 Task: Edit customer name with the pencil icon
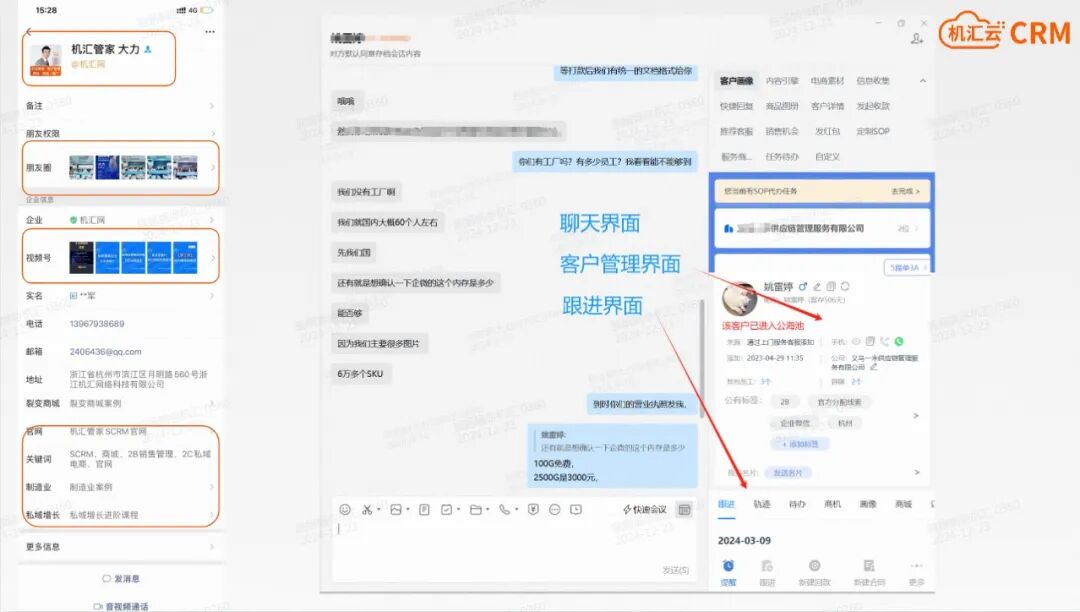point(817,287)
